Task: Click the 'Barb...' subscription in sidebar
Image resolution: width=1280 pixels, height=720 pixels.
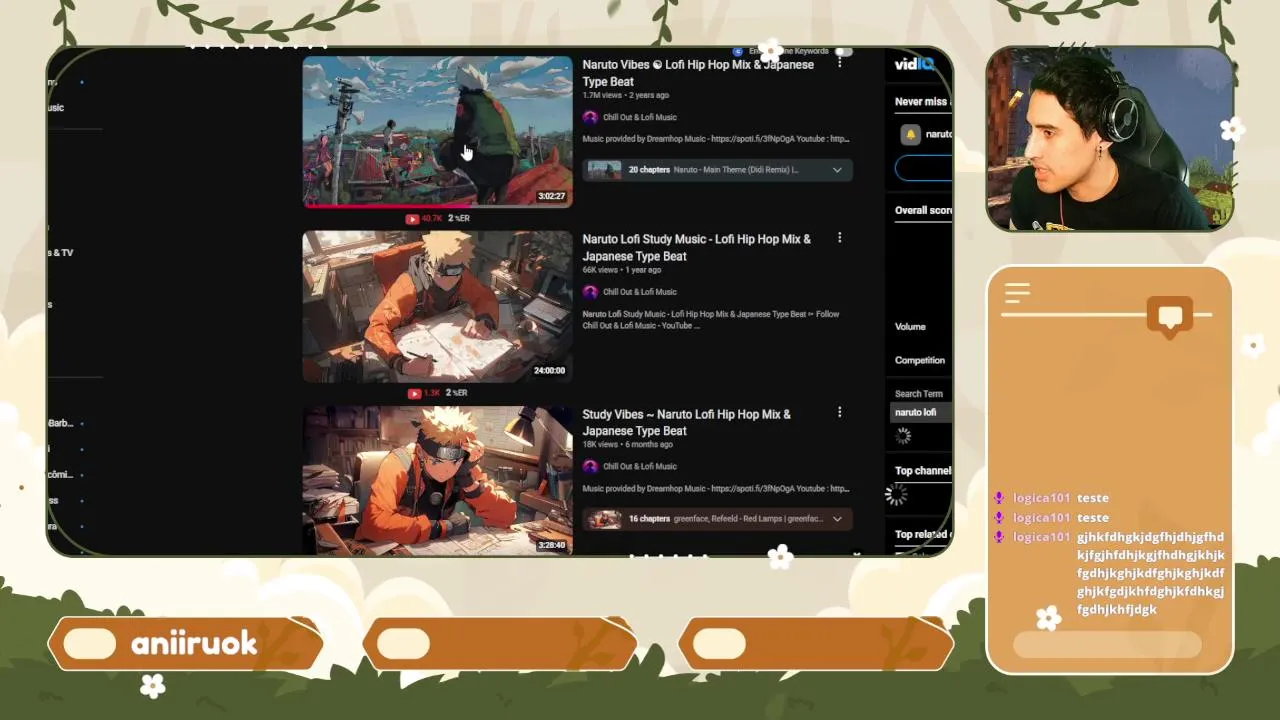Action: click(61, 423)
